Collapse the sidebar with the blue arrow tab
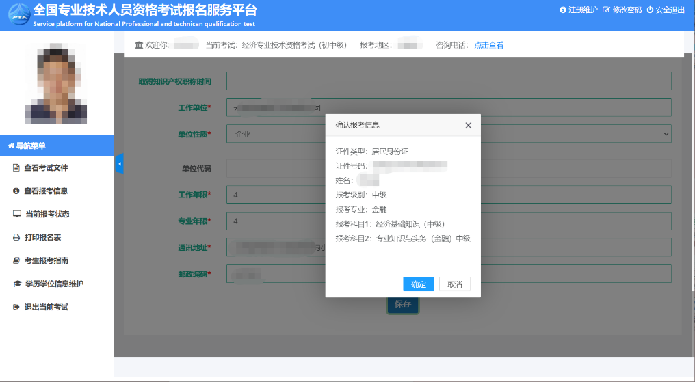The width and height of the screenshot is (695, 383). [x=119, y=164]
